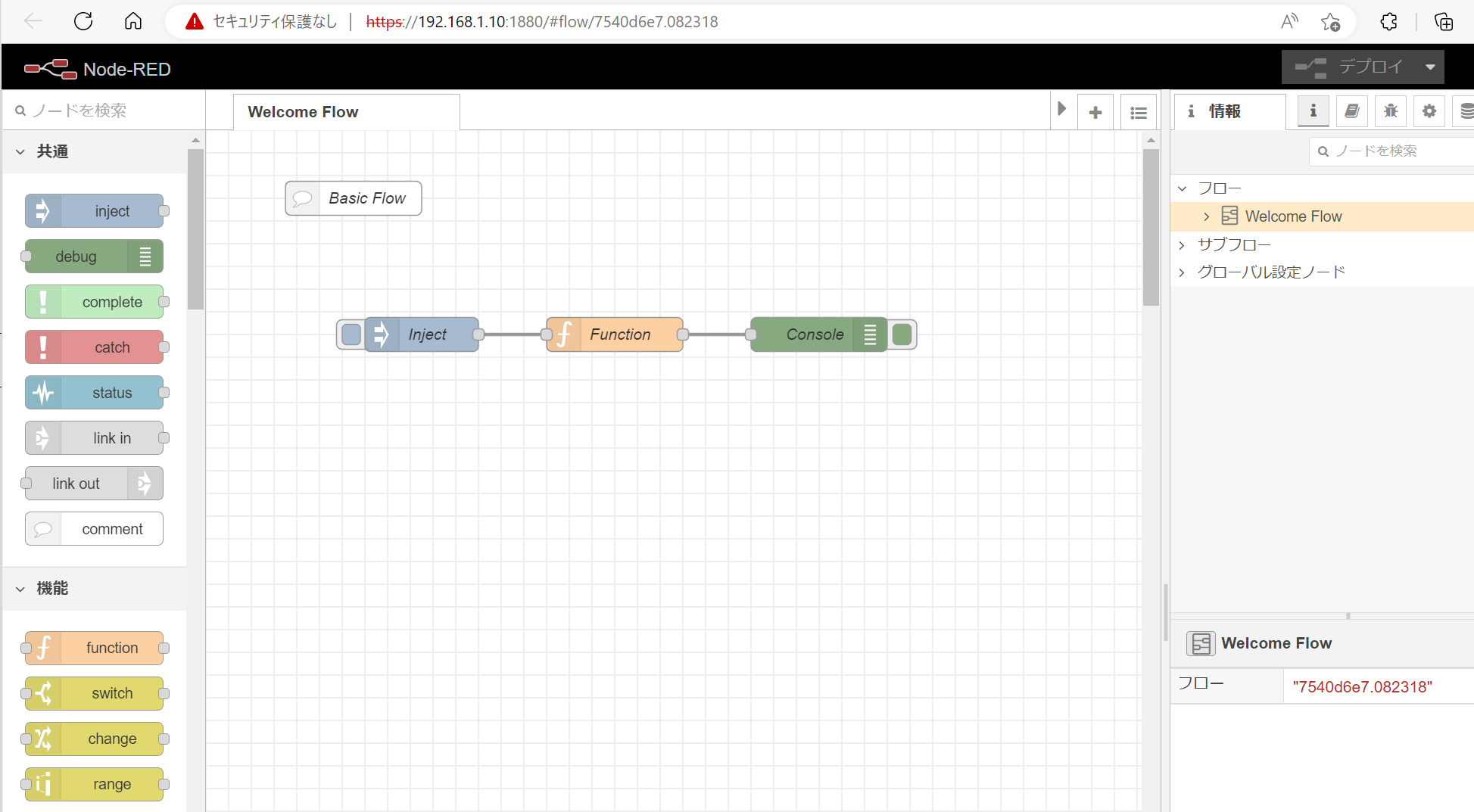This screenshot has height=812, width=1474.
Task: Open the debug messages sidebar tab
Action: (1390, 111)
